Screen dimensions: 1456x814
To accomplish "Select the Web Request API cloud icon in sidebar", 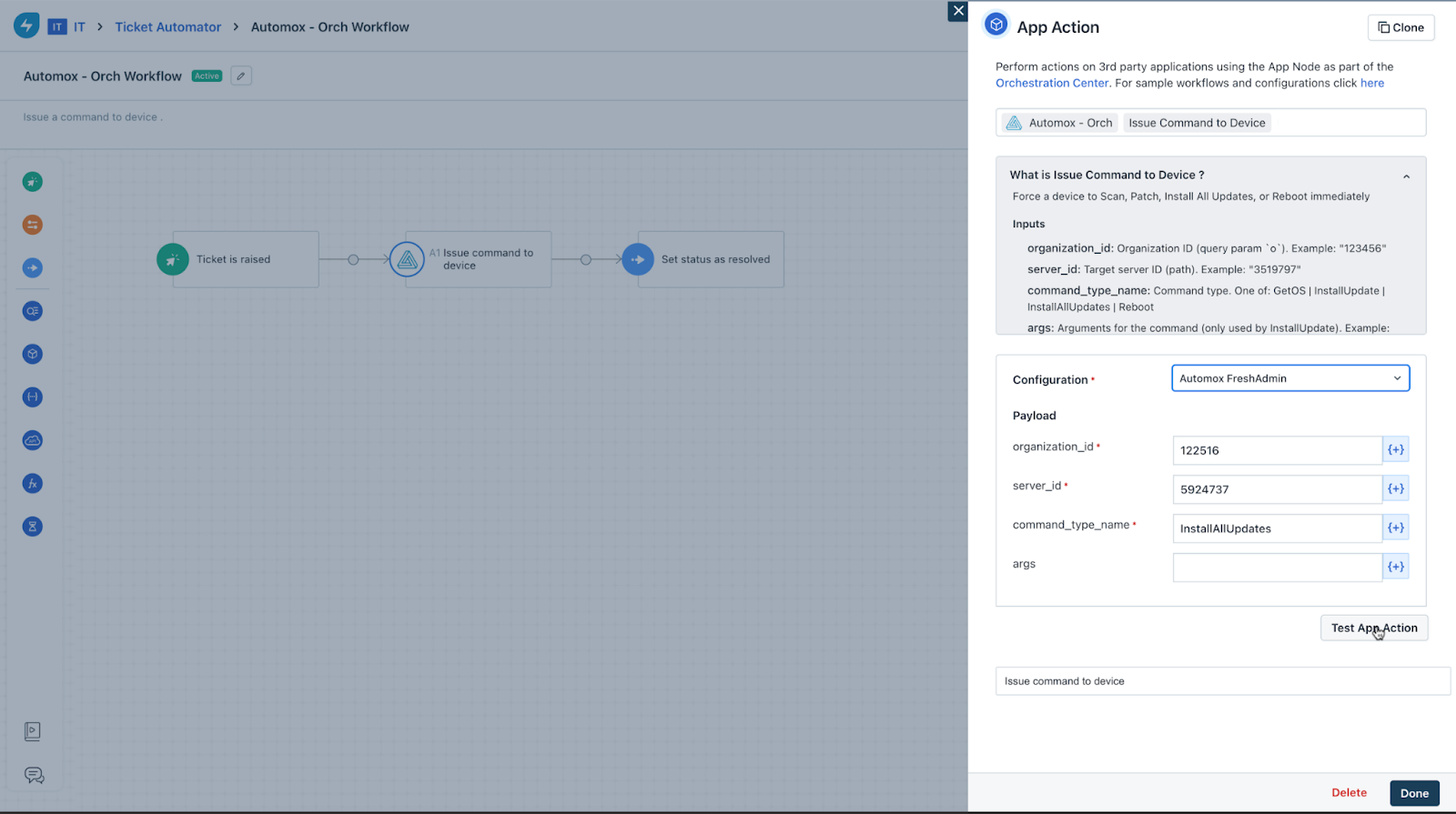I will pyautogui.click(x=33, y=440).
